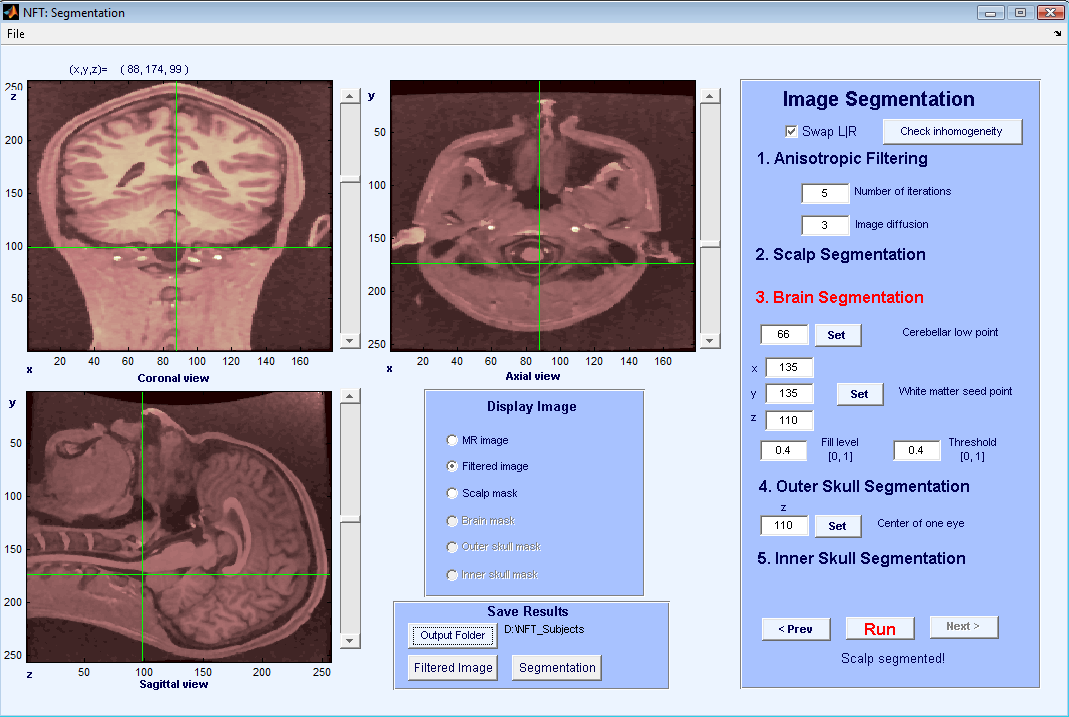Click the sagittal view slider up arrow
This screenshot has height=717, width=1069.
click(349, 397)
